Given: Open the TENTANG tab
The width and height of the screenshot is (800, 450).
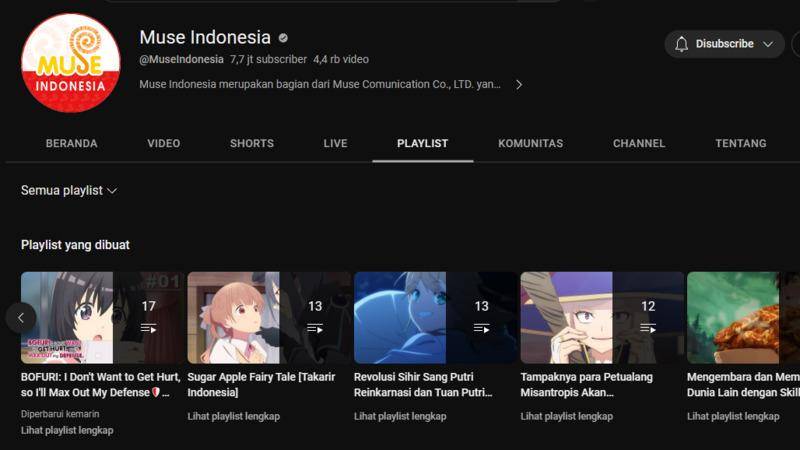Looking at the screenshot, I should (x=741, y=144).
